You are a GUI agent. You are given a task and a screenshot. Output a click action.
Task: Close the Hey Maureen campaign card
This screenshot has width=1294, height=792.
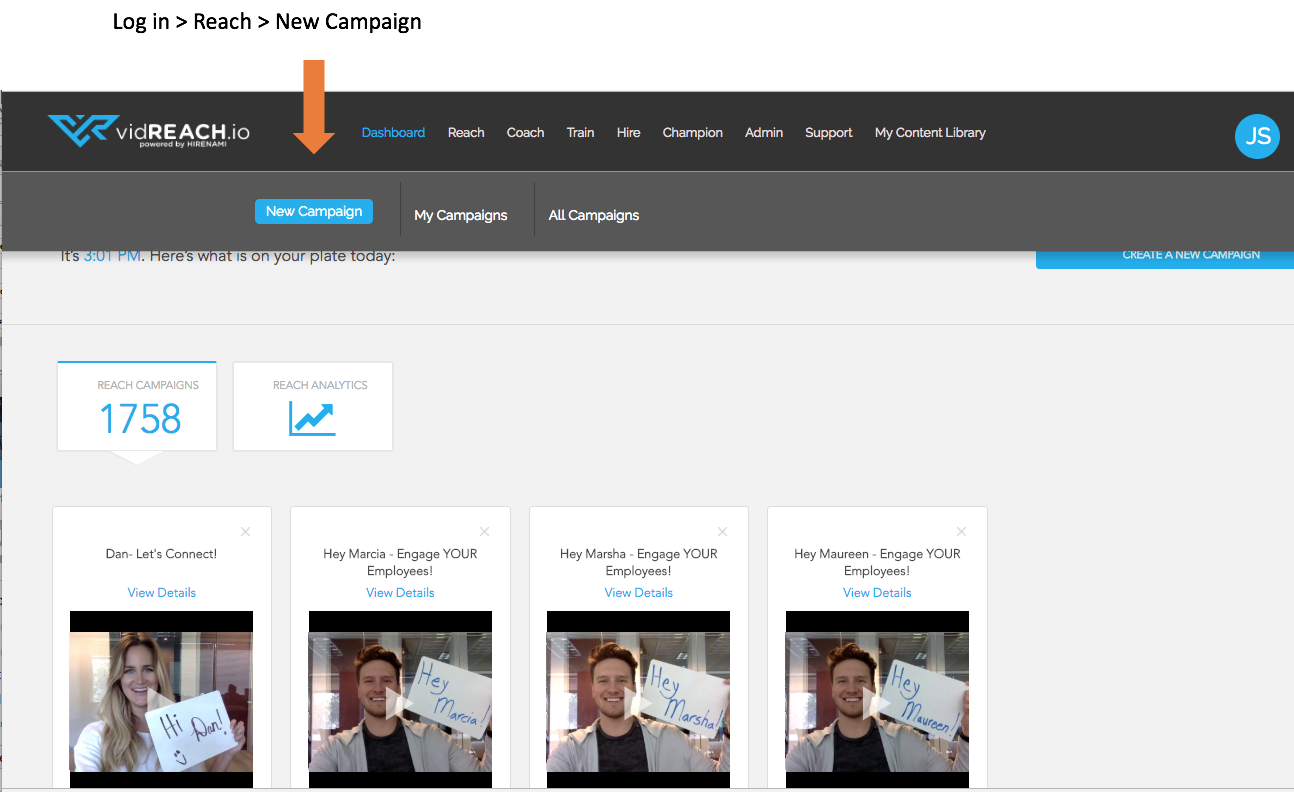click(962, 532)
